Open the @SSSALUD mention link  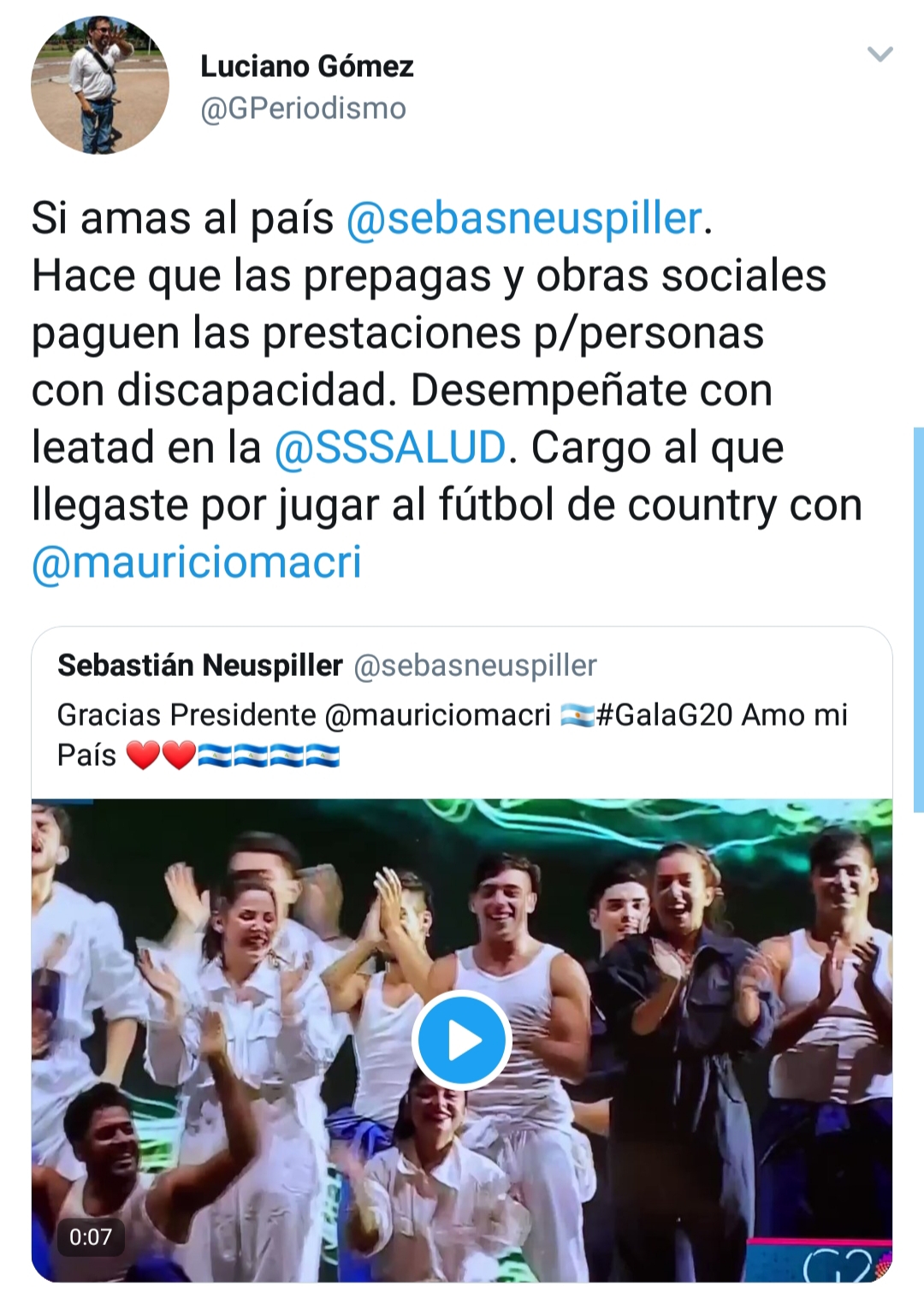click(390, 448)
